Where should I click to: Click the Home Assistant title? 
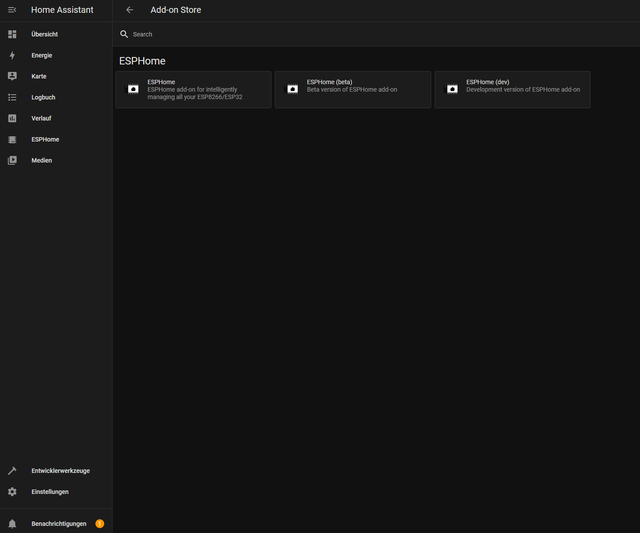coord(62,10)
